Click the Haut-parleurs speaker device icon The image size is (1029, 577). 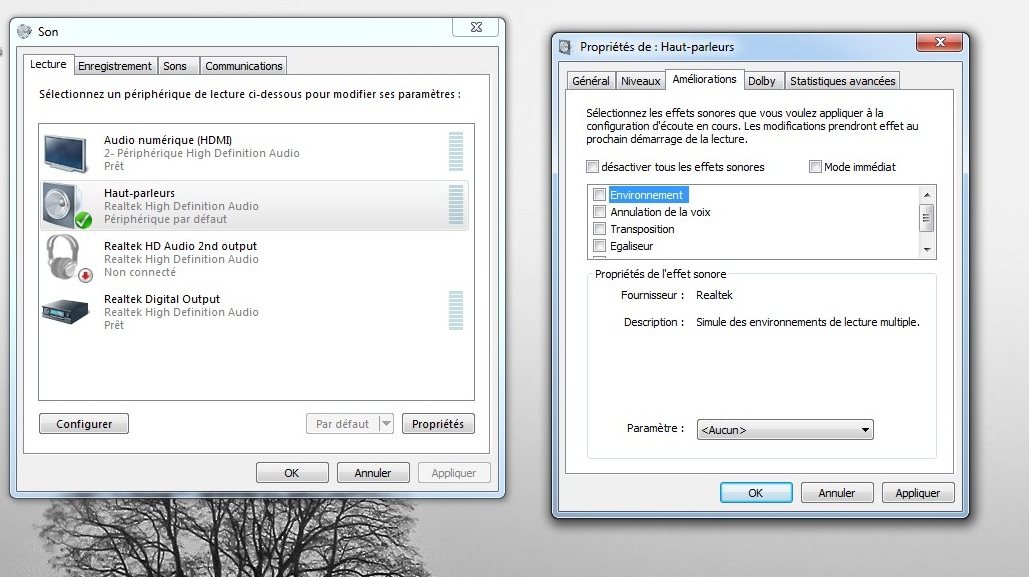tap(66, 205)
